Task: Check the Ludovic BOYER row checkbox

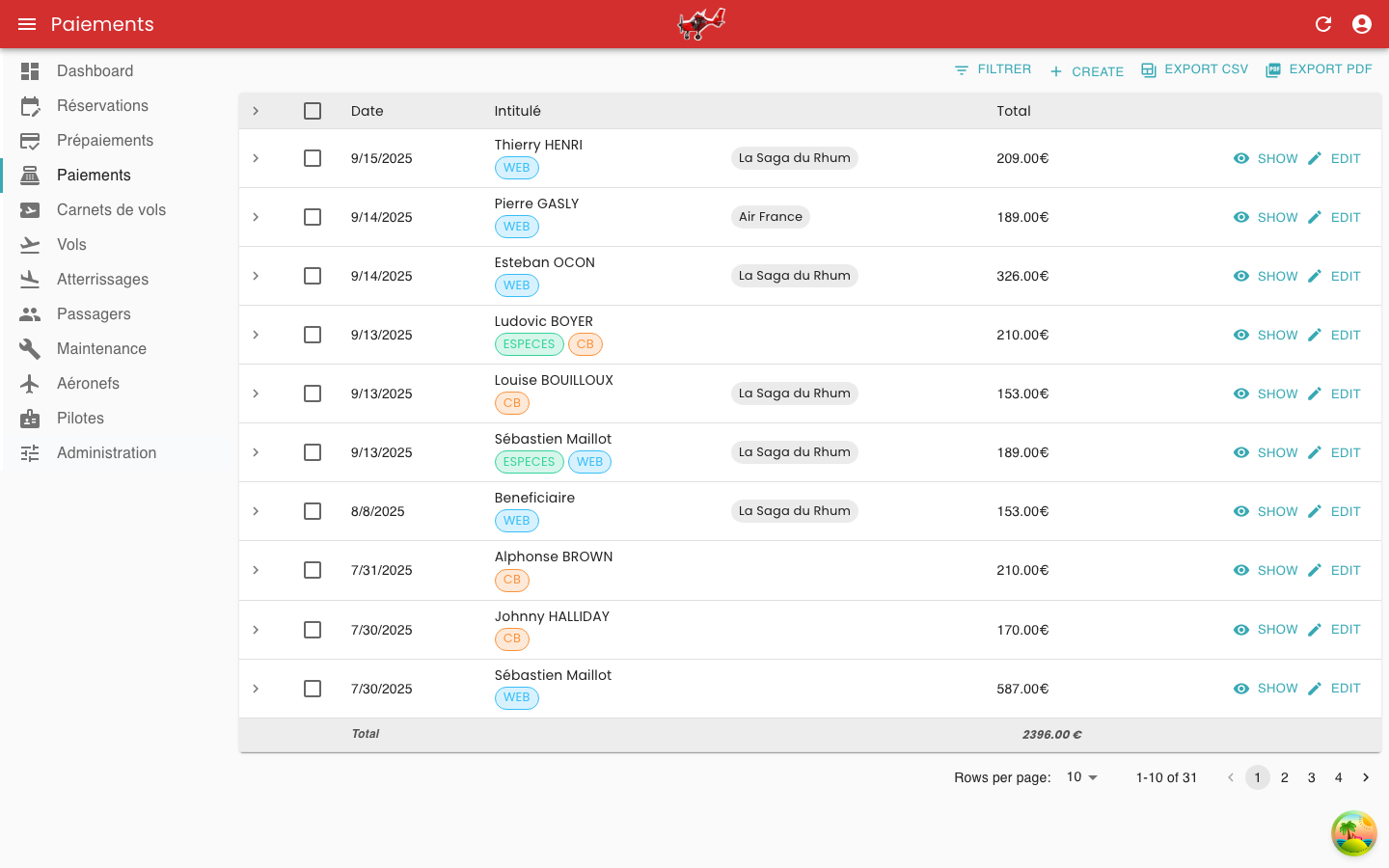Action: [x=313, y=335]
